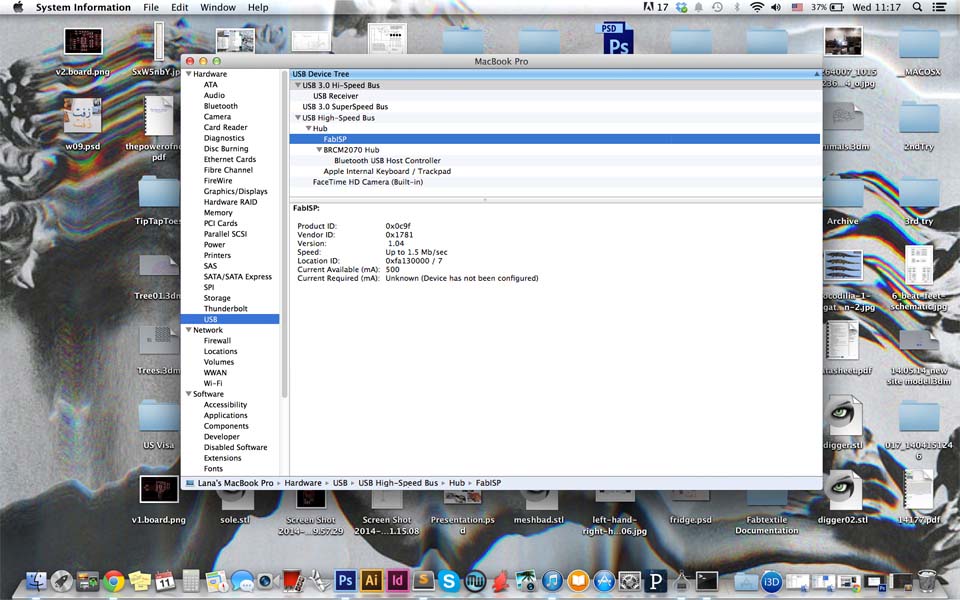Open App Store in the Dock

click(x=604, y=580)
